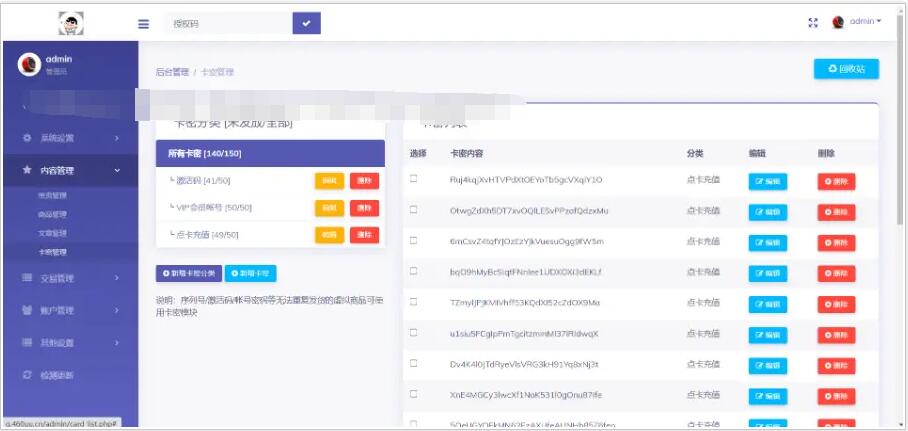Delete the card starting with XnE4
Image resolution: width=908 pixels, height=431 pixels.
coord(836,396)
